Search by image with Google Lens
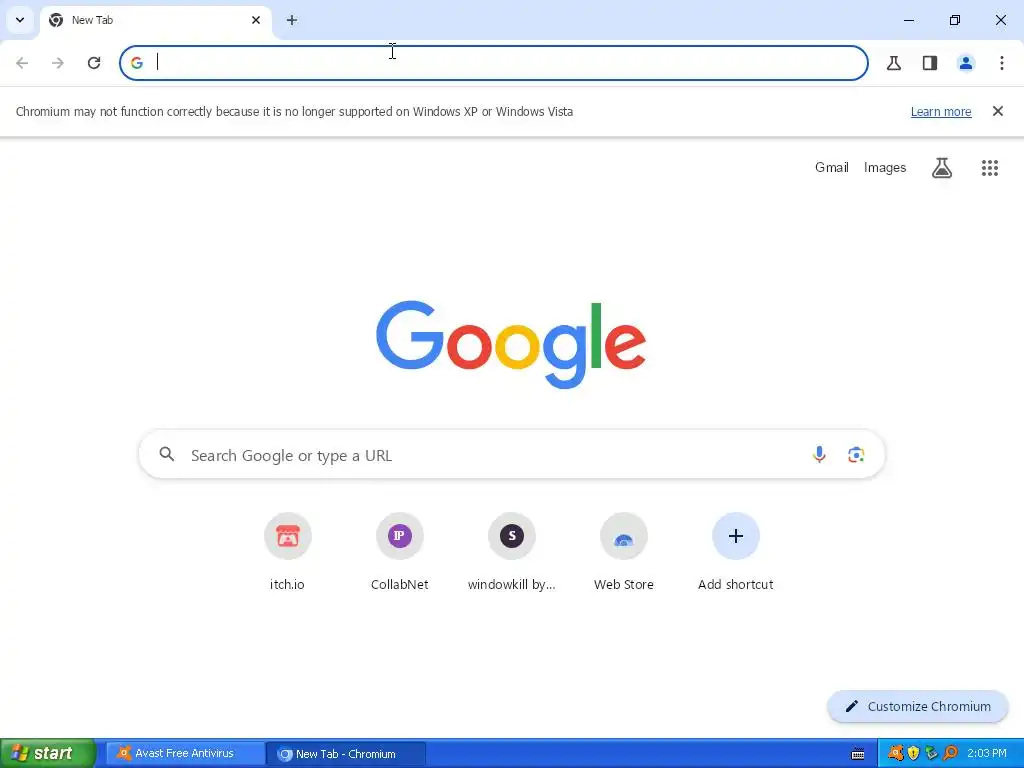The width and height of the screenshot is (1024, 768). click(856, 455)
